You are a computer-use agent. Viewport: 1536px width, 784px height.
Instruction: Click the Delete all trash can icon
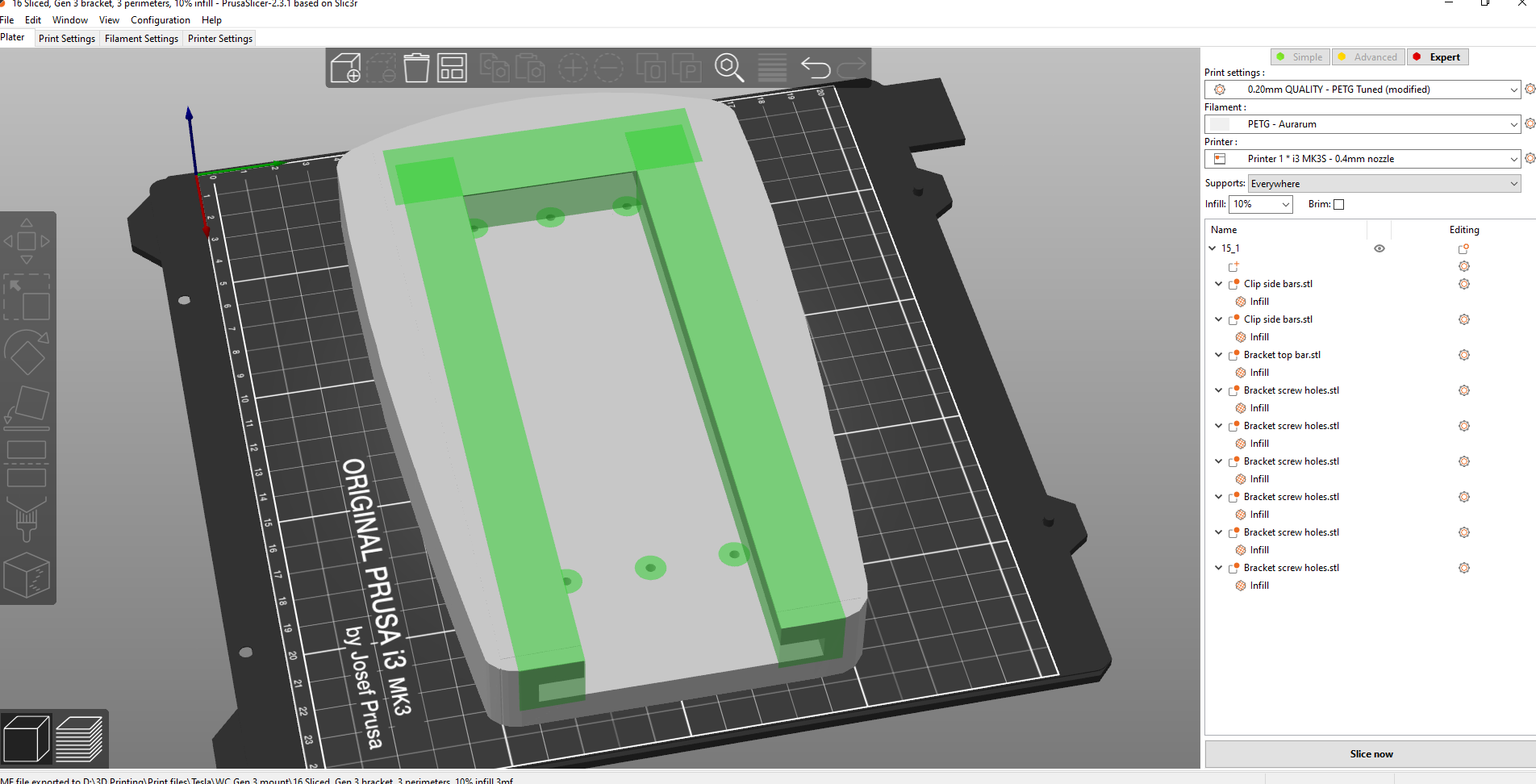[416, 68]
